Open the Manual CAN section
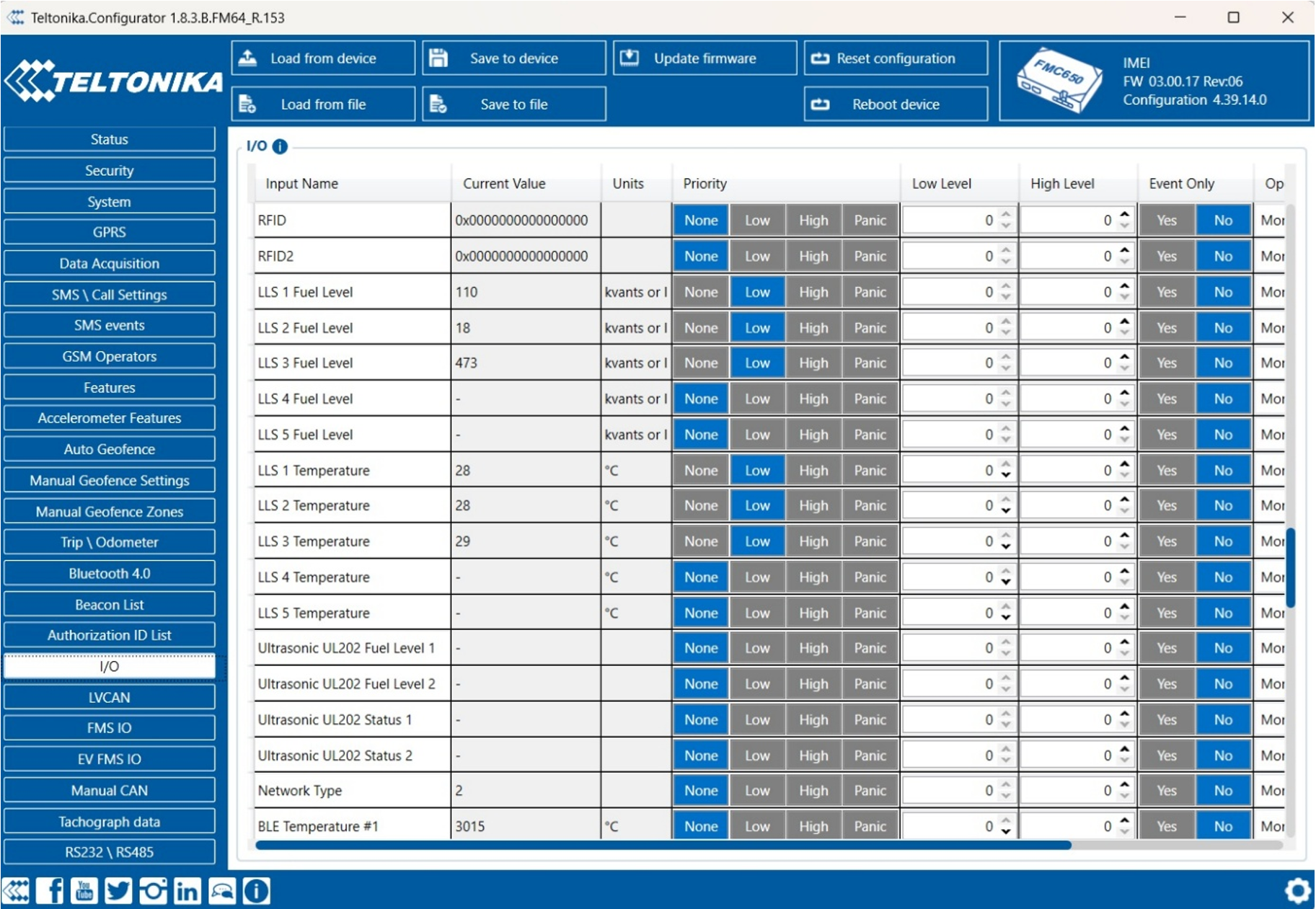1316x909 pixels. coord(110,791)
